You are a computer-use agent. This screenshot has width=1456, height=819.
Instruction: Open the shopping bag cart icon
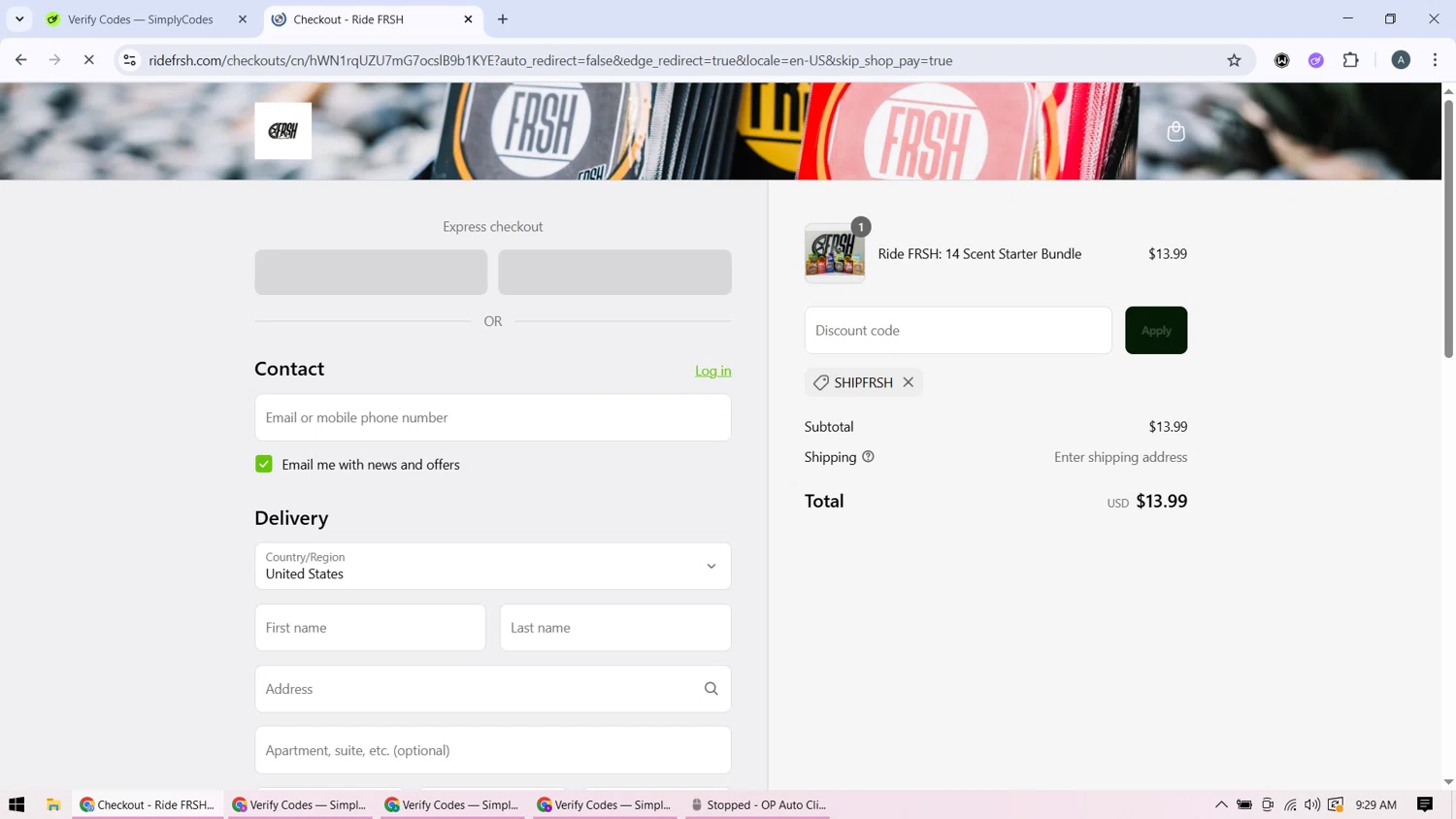click(x=1175, y=131)
